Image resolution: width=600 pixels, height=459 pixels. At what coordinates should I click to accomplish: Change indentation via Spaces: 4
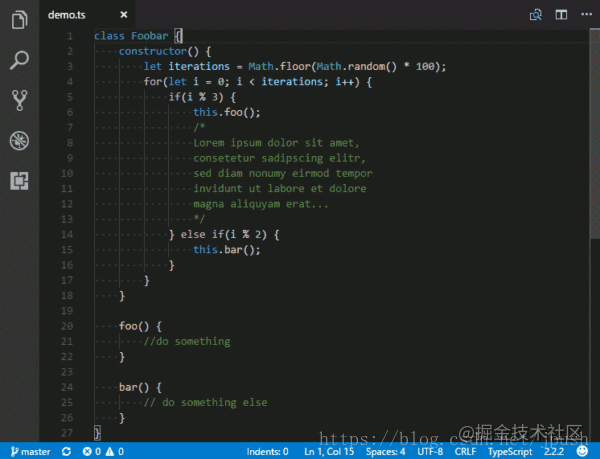(385, 452)
